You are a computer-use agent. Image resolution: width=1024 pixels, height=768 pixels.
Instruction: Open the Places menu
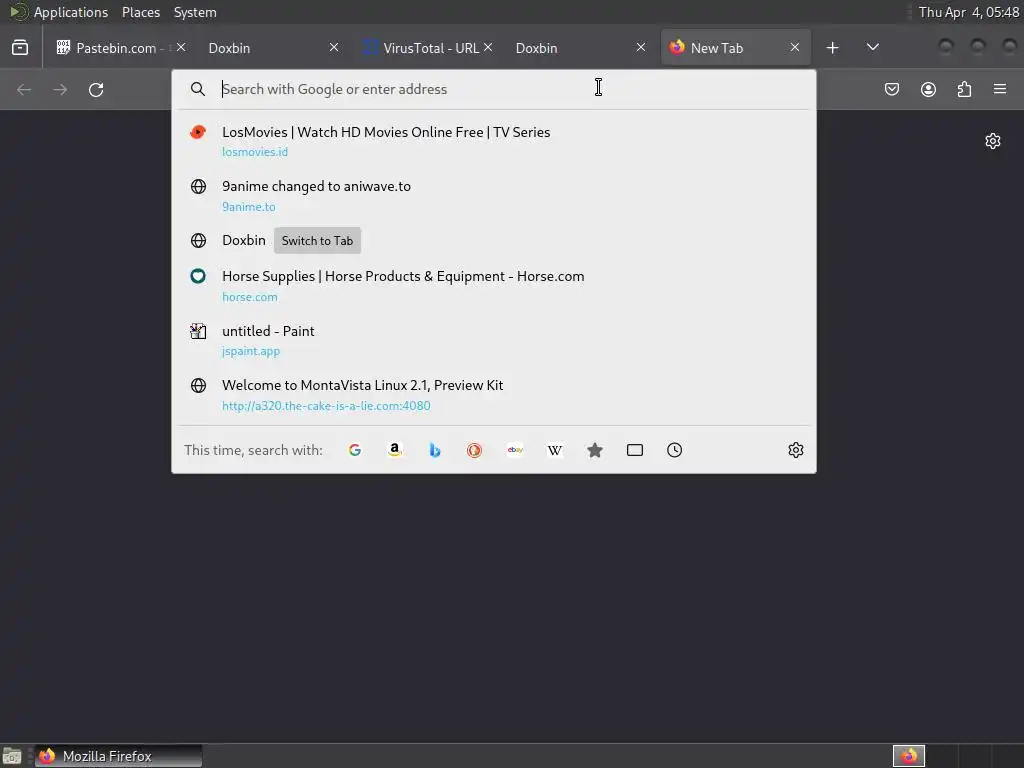pyautogui.click(x=141, y=12)
